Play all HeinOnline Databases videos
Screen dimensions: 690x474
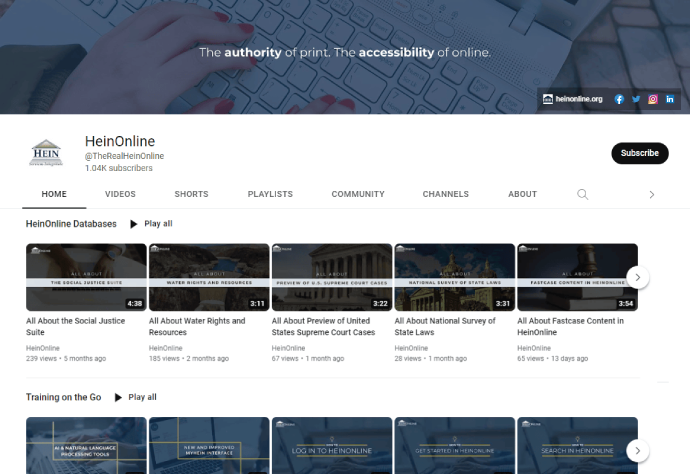point(151,224)
